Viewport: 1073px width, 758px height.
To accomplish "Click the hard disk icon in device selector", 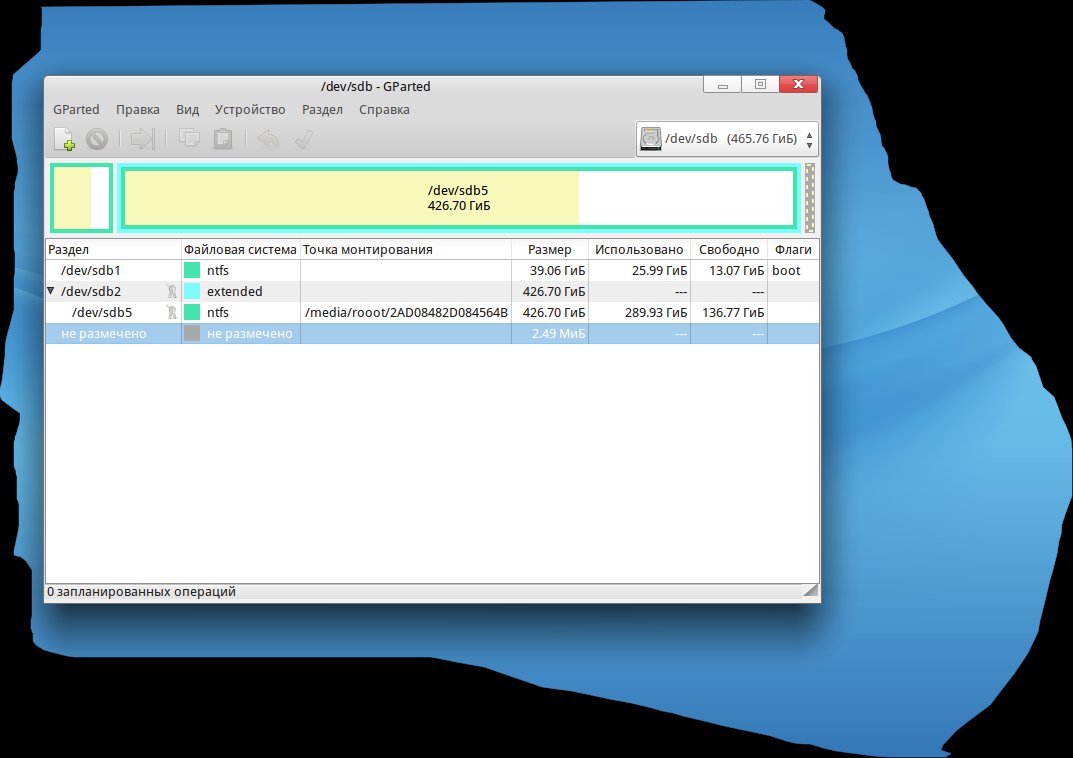I will pyautogui.click(x=650, y=139).
